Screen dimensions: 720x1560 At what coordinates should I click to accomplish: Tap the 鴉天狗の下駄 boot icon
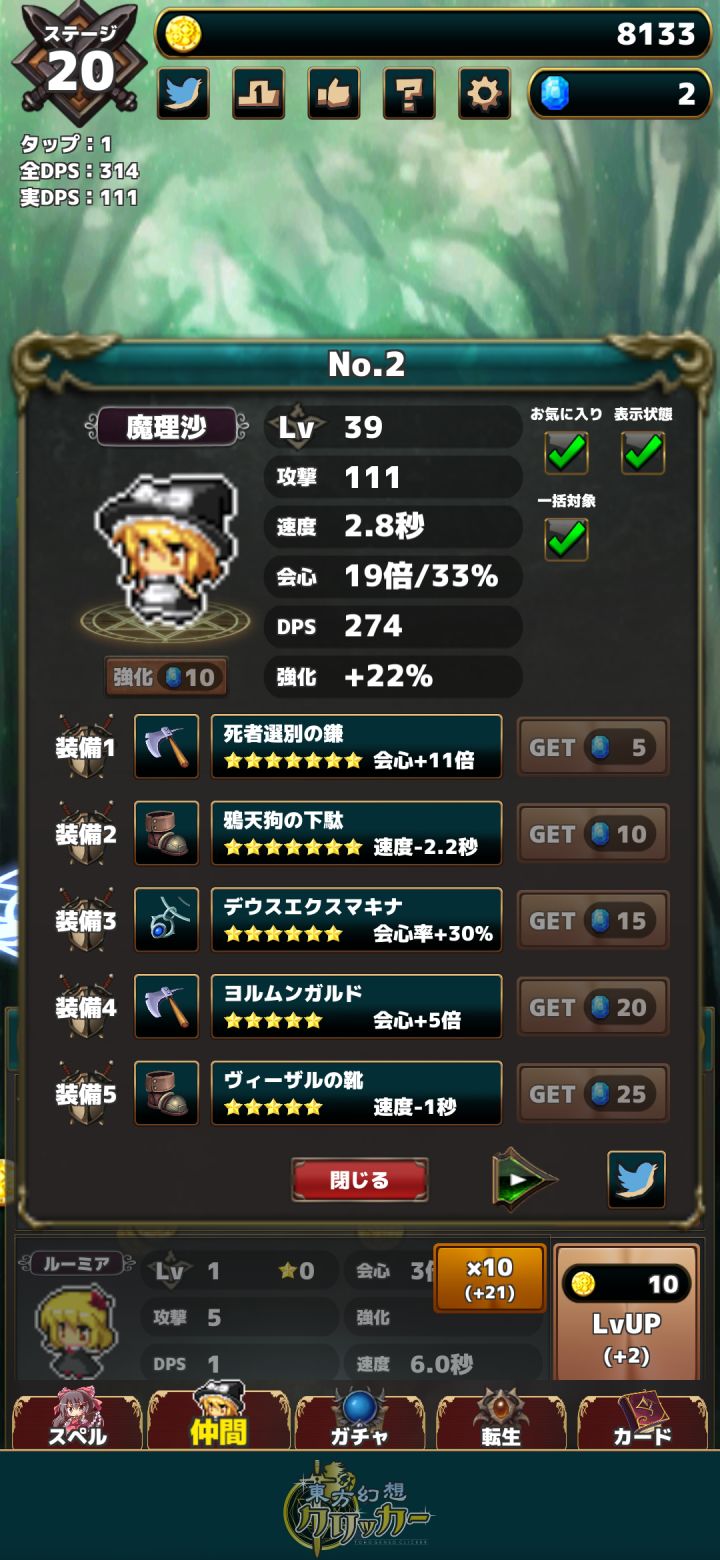click(166, 833)
